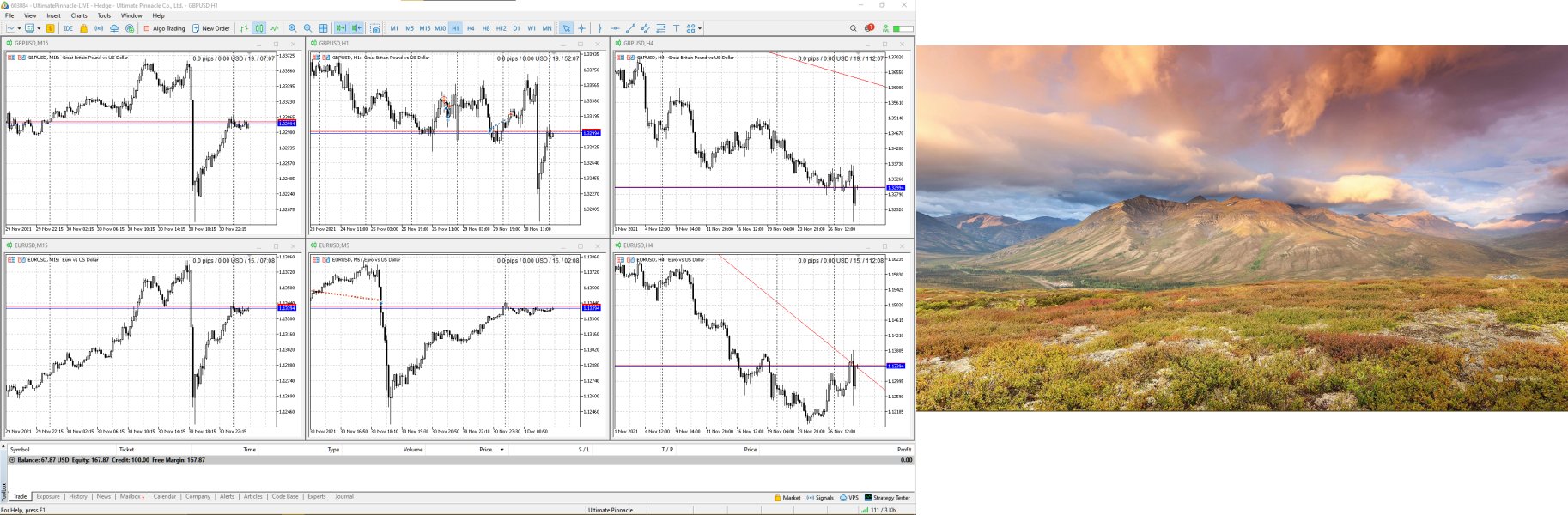This screenshot has height=515, width=1568.
Task: Zoom in on the chart
Action: click(293, 28)
